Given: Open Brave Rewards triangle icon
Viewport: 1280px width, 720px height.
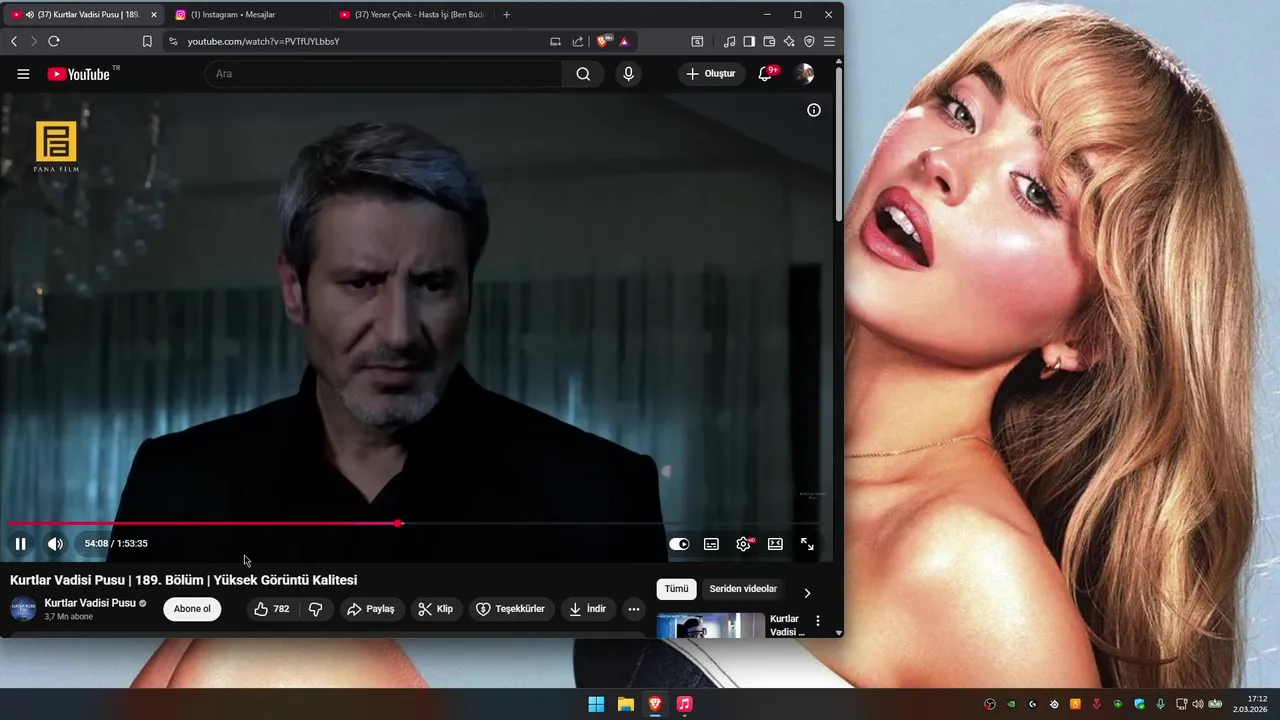Looking at the screenshot, I should pyautogui.click(x=624, y=41).
